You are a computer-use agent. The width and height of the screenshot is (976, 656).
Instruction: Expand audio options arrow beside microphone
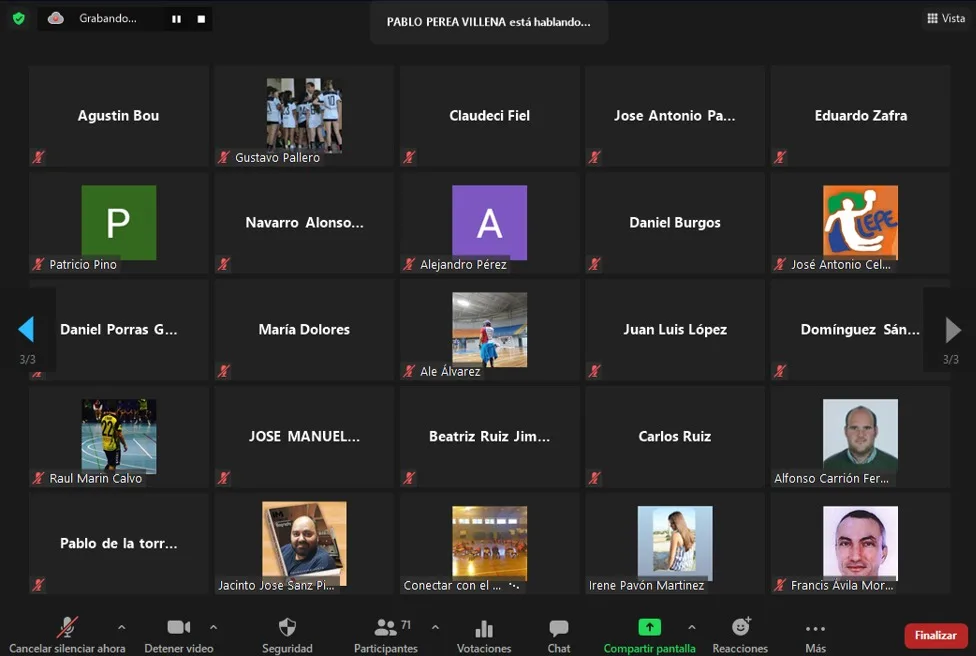122,628
